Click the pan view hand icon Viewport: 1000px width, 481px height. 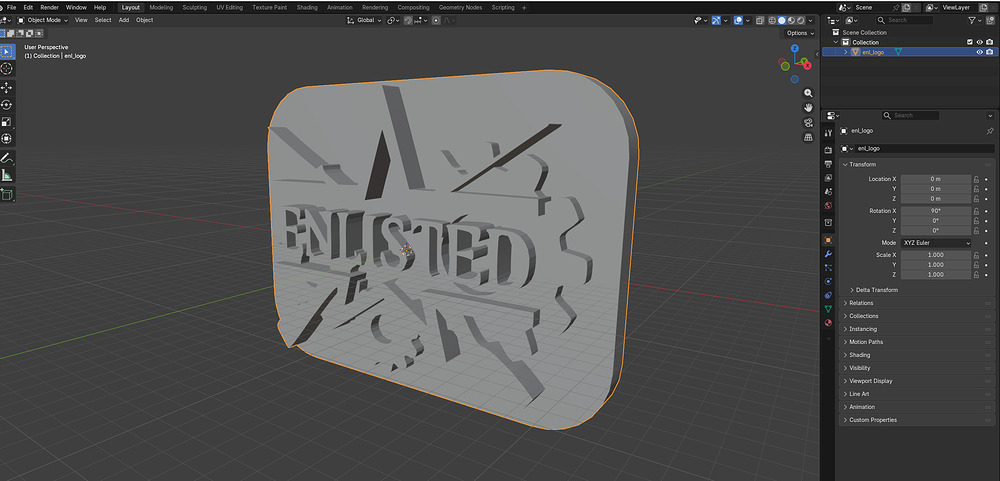pyautogui.click(x=808, y=108)
